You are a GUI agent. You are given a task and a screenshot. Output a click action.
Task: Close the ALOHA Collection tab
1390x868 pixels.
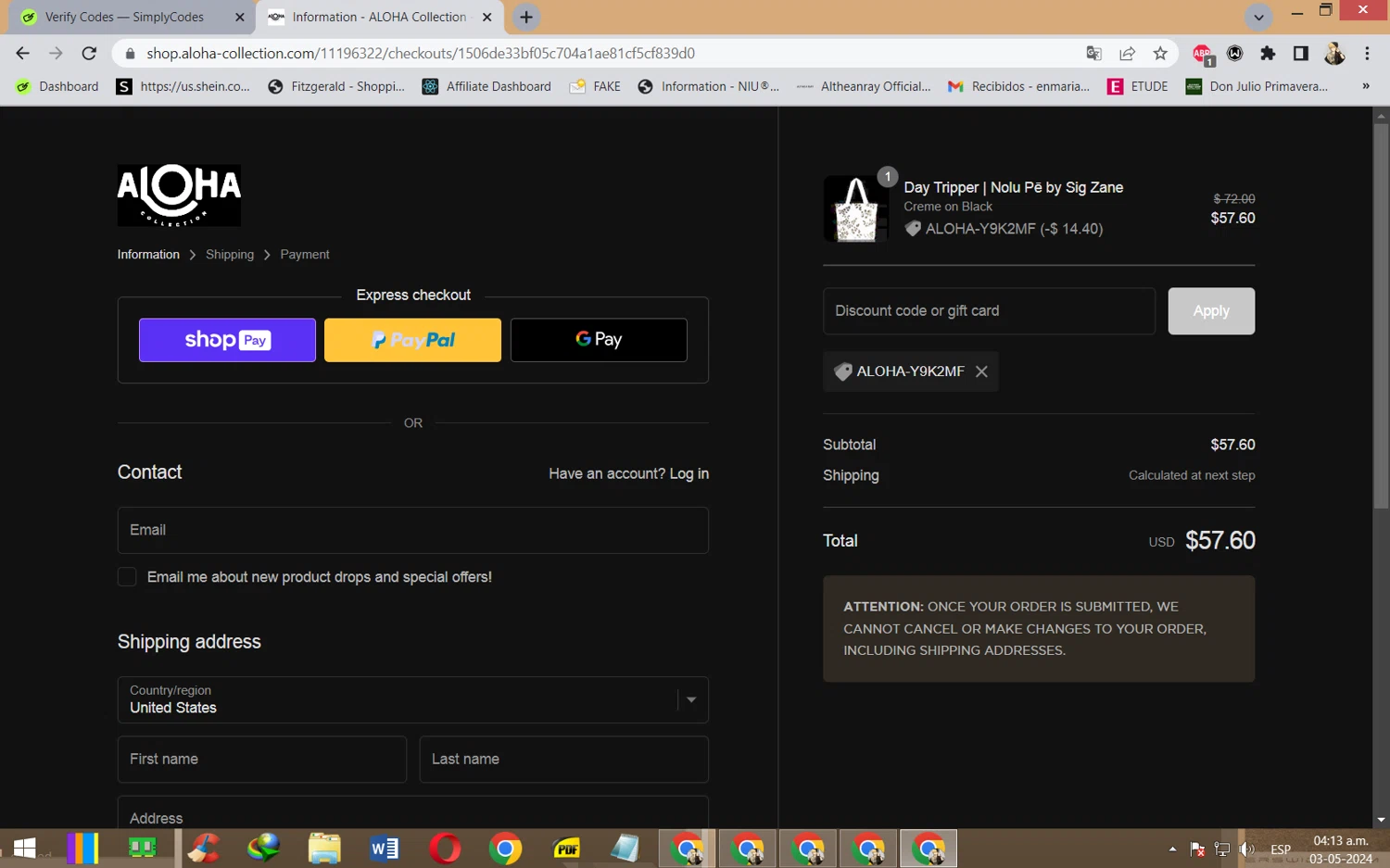(487, 17)
